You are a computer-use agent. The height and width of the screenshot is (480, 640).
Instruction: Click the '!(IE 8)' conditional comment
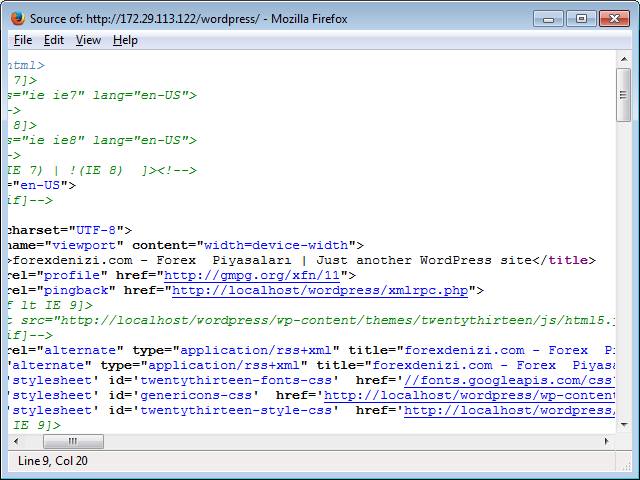96,170
